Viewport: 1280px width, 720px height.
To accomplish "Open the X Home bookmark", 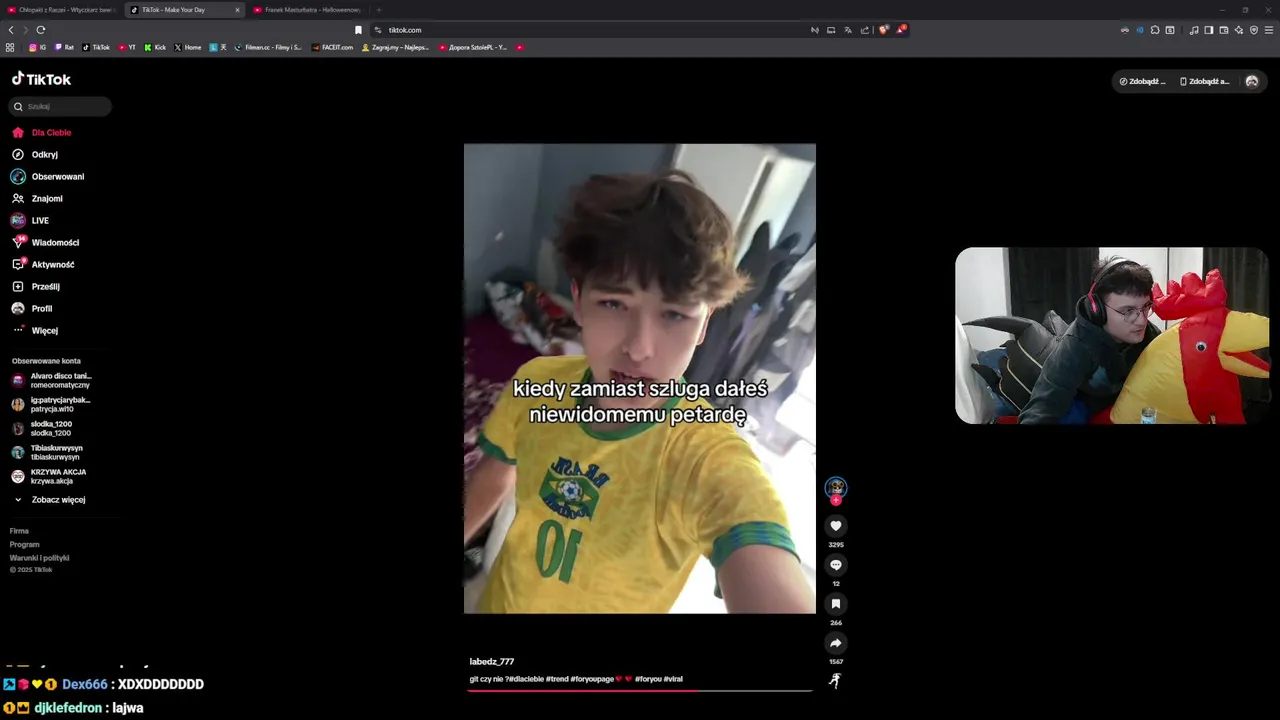I will pyautogui.click(x=188, y=47).
